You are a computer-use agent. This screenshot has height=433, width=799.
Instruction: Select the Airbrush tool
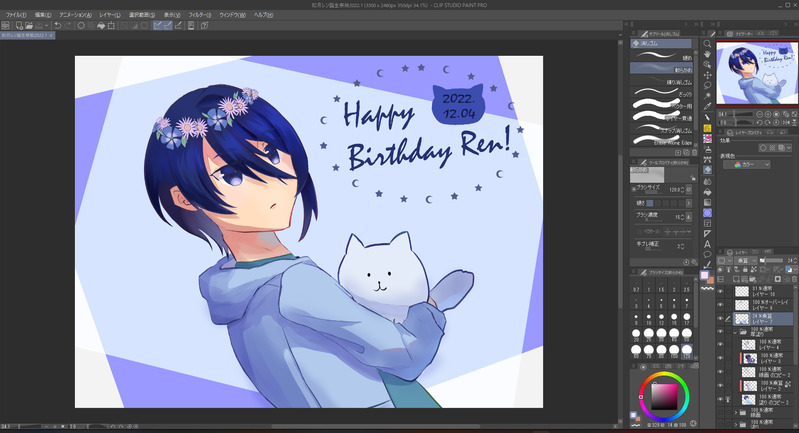pos(707,149)
